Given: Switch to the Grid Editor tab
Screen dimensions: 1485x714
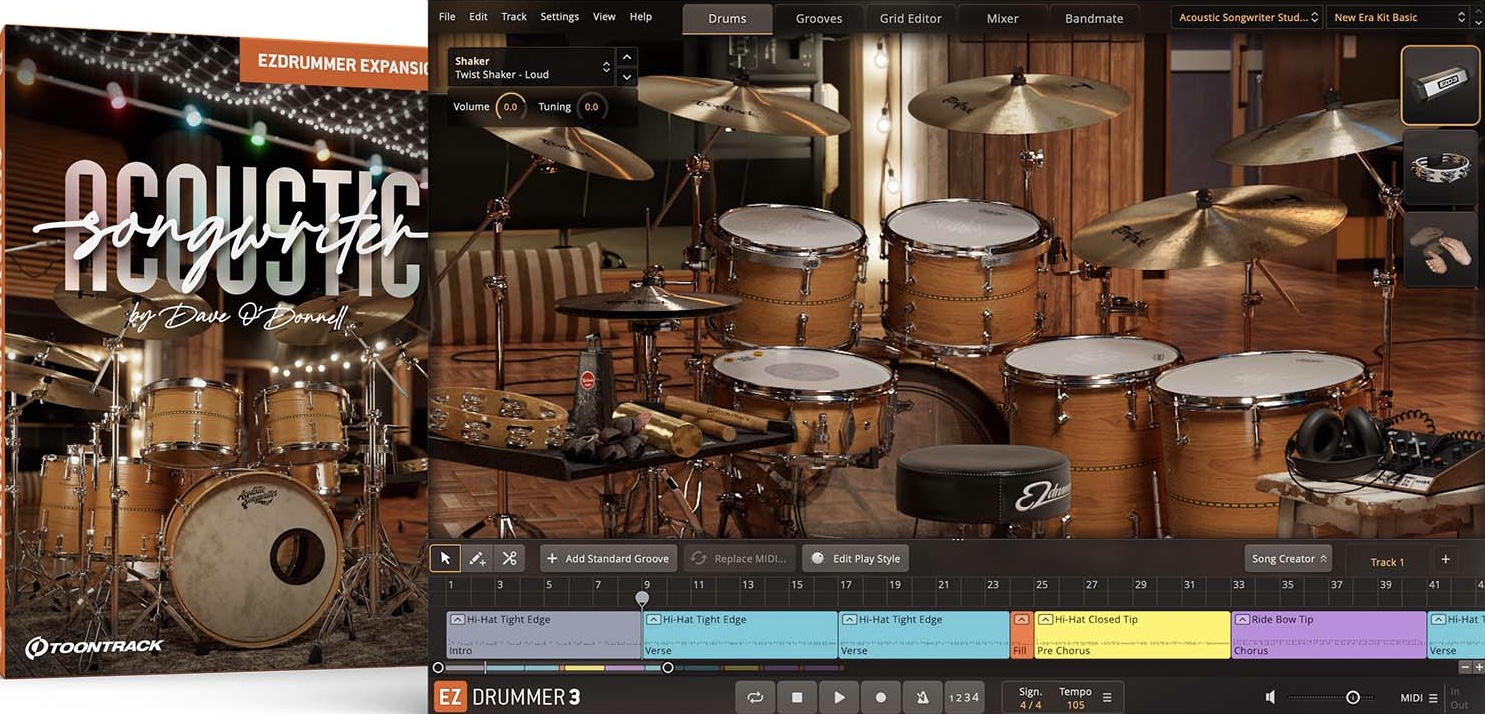Looking at the screenshot, I should click(x=911, y=18).
